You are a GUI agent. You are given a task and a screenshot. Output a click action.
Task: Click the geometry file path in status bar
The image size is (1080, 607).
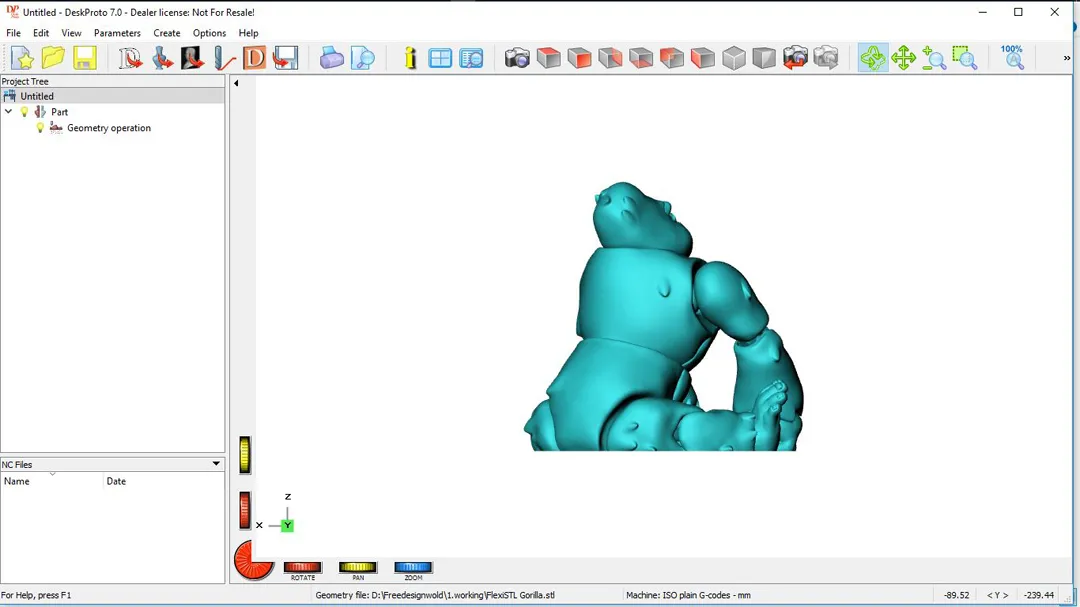click(435, 595)
